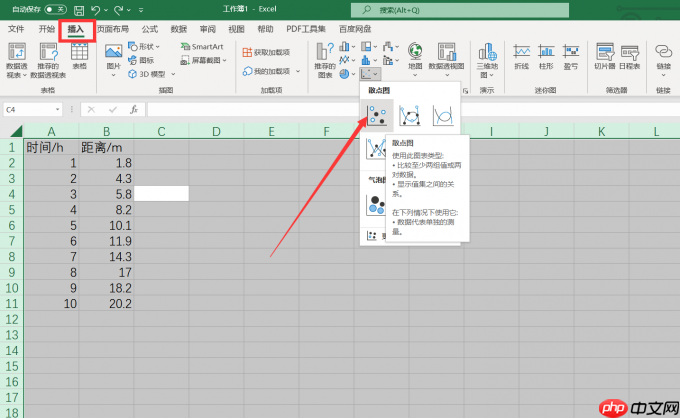Insert Pictures (图片)
Viewport: 680px width, 418px height.
(114, 60)
